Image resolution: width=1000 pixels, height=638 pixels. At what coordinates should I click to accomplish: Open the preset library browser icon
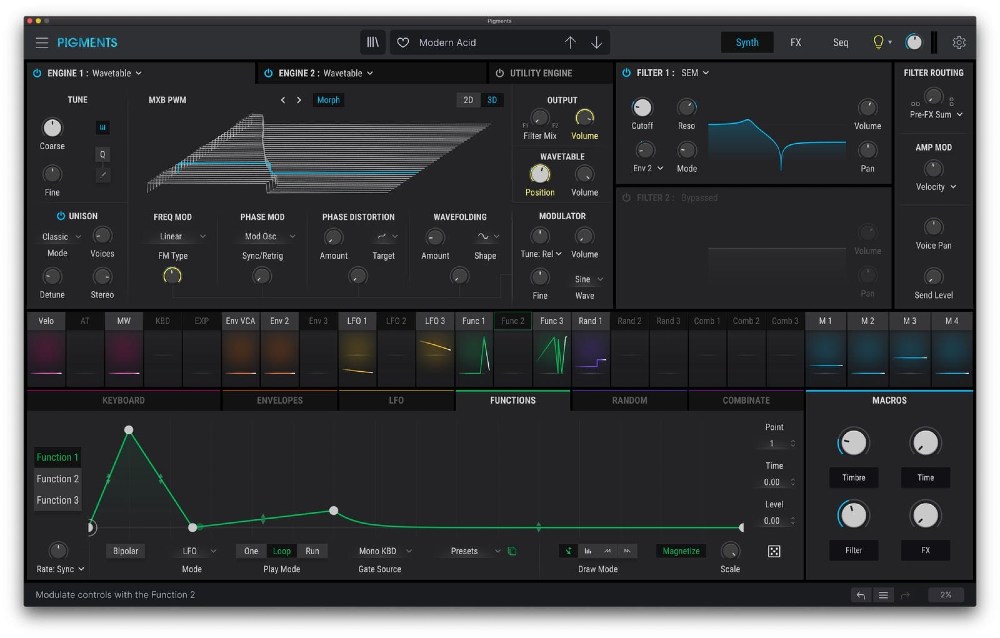point(373,43)
